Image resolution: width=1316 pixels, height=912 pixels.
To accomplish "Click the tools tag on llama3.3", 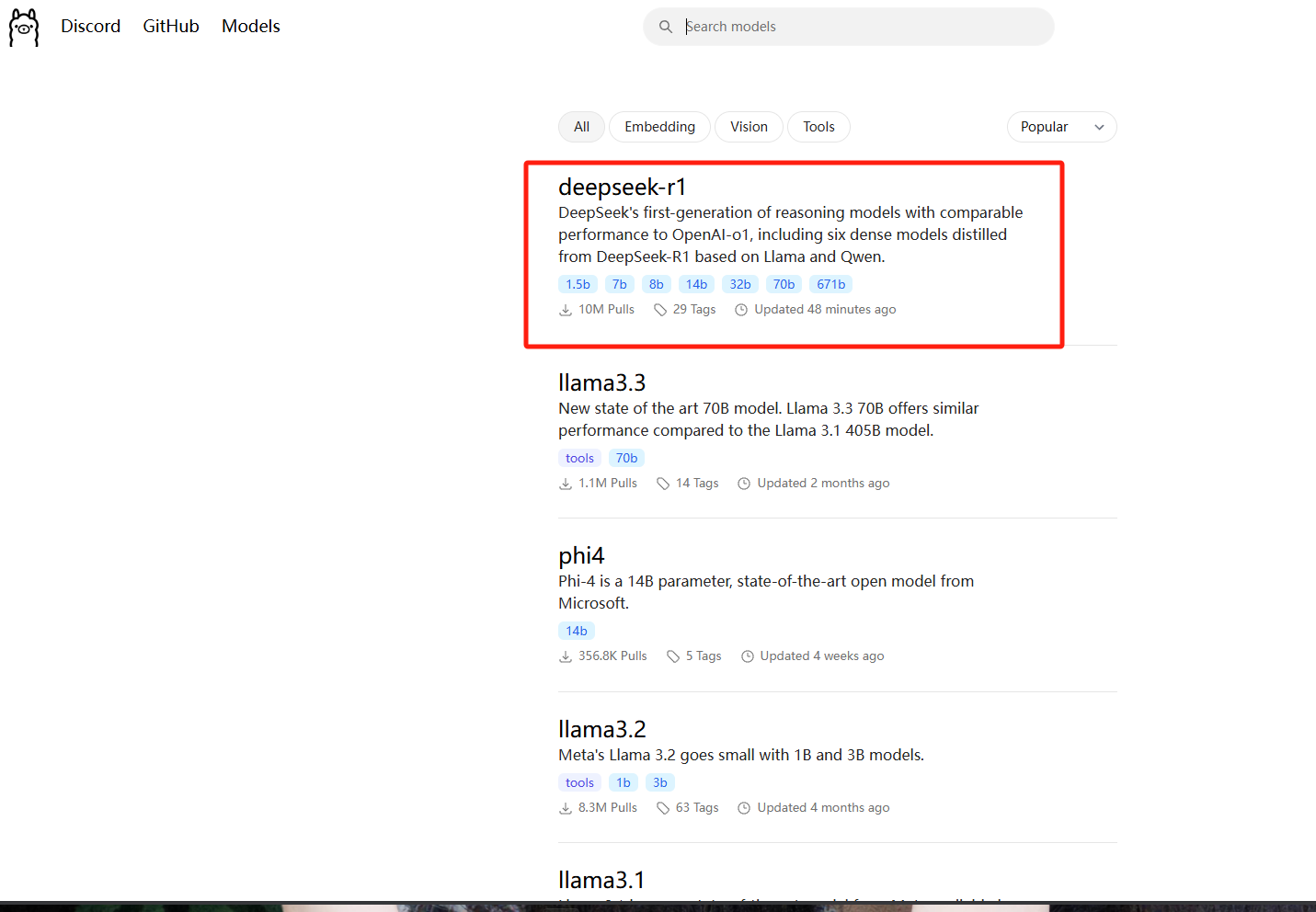I will tap(579, 458).
